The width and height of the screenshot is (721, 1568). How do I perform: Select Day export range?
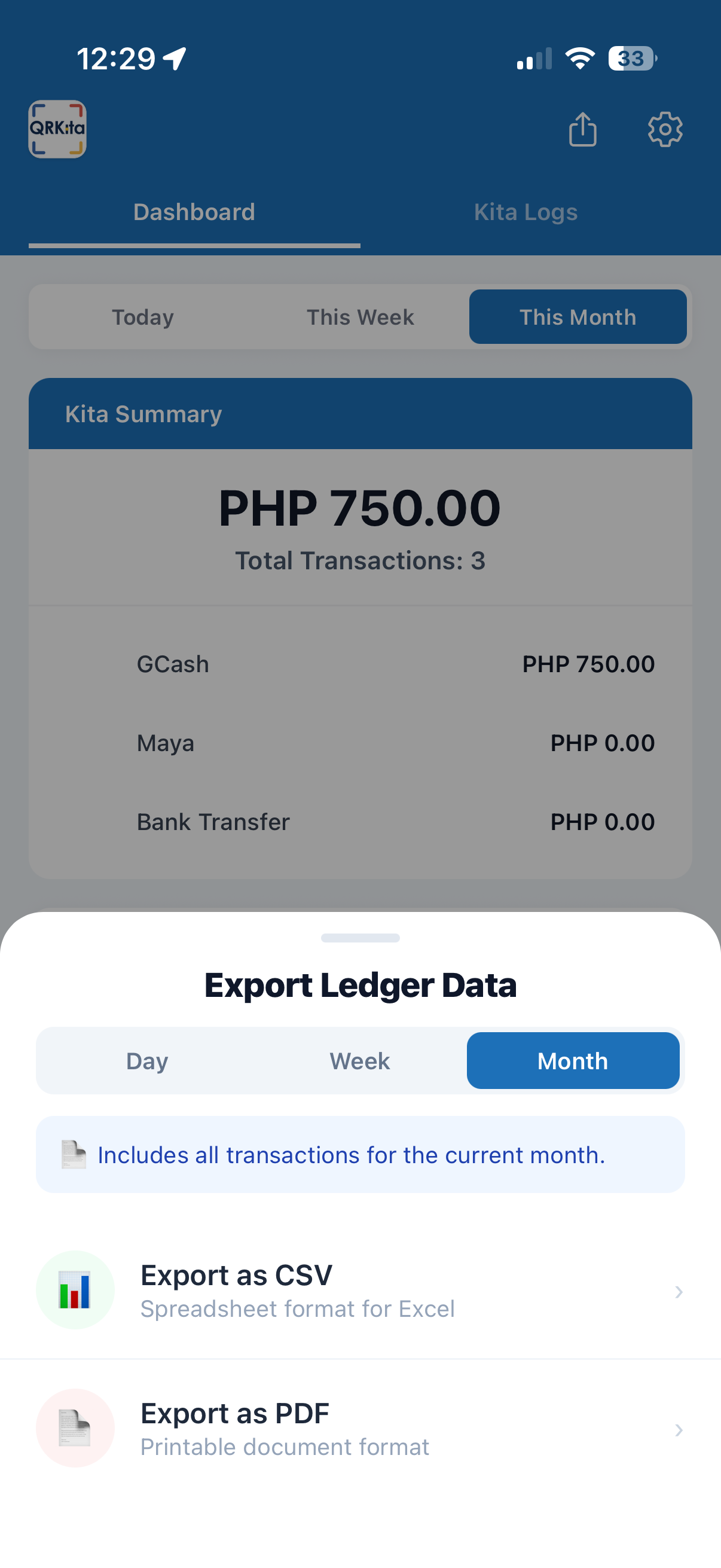[x=147, y=1061]
